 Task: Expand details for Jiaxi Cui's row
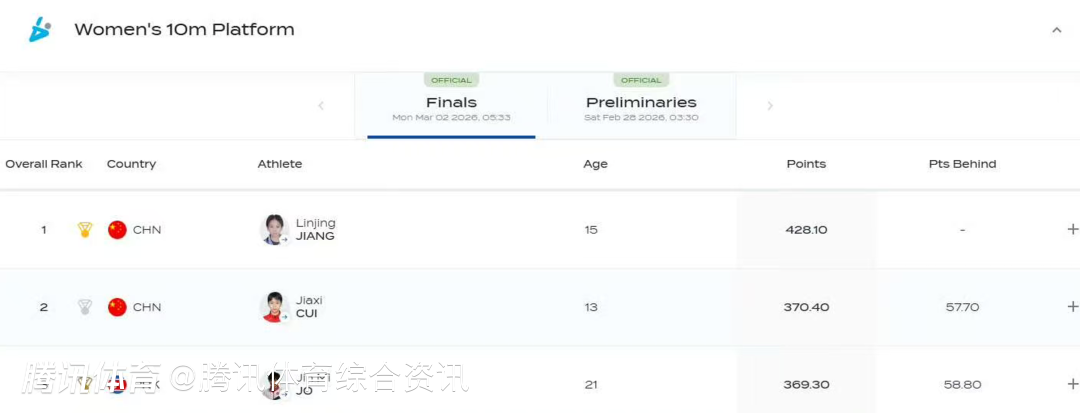pos(1072,307)
